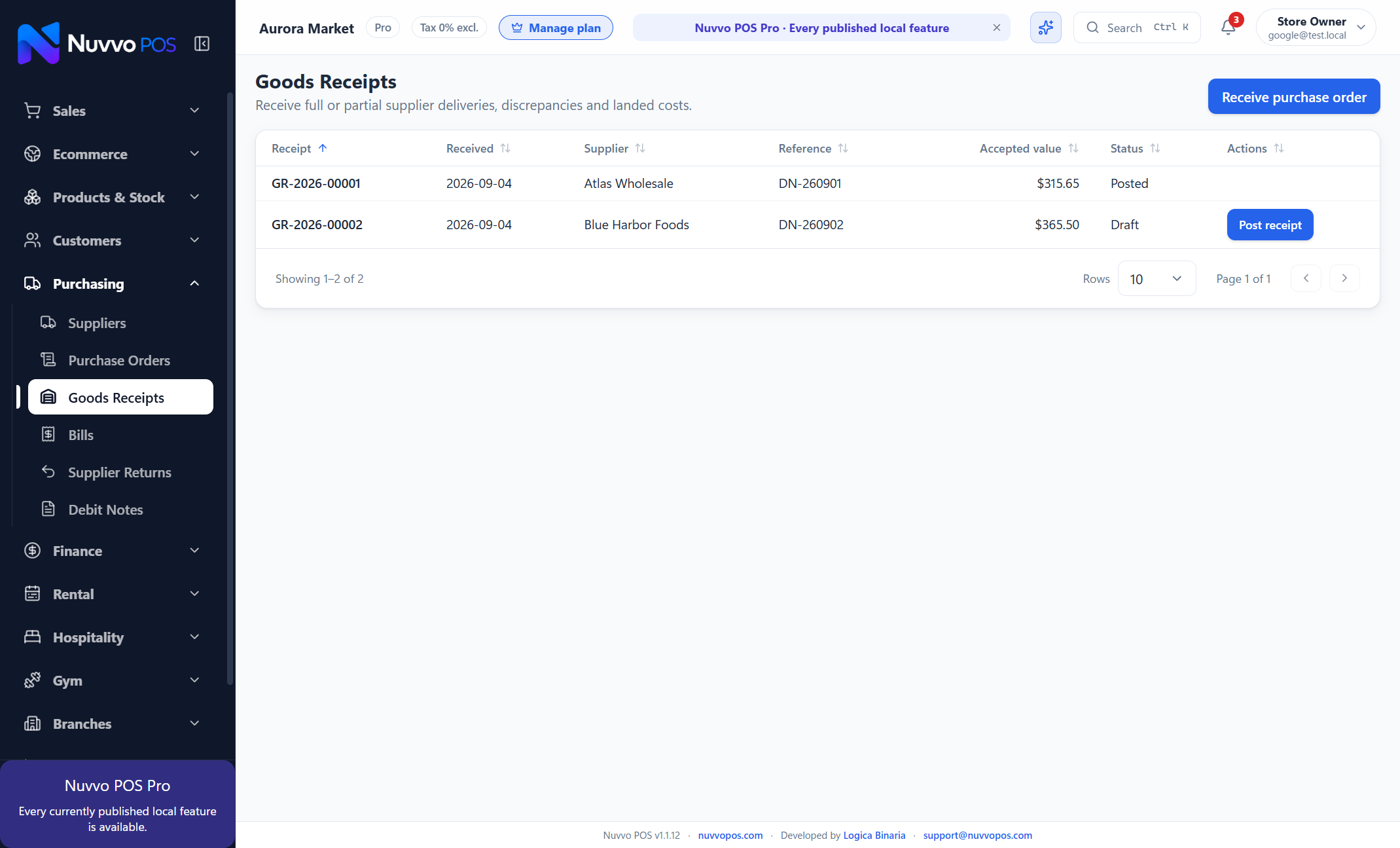Screen dimensions: 1400x848
Task: Click the Rental calendar icon
Action: [x=33, y=594]
